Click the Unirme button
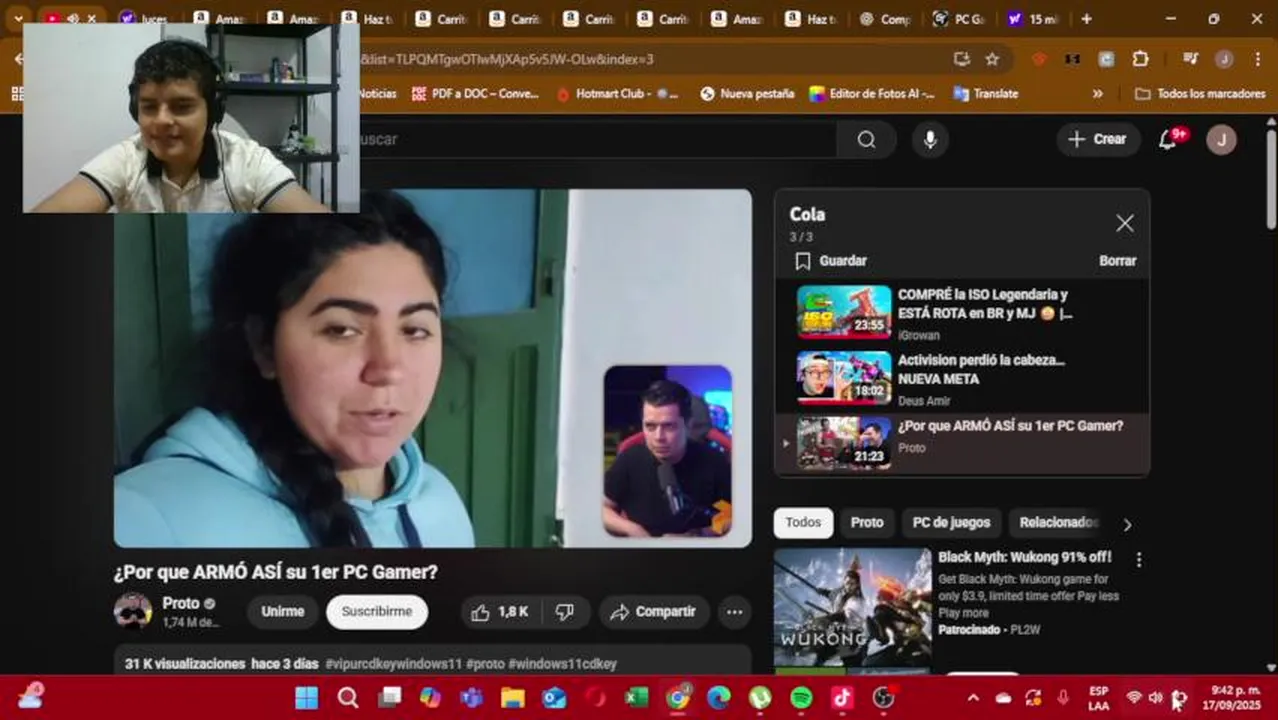The image size is (1278, 720). (283, 612)
